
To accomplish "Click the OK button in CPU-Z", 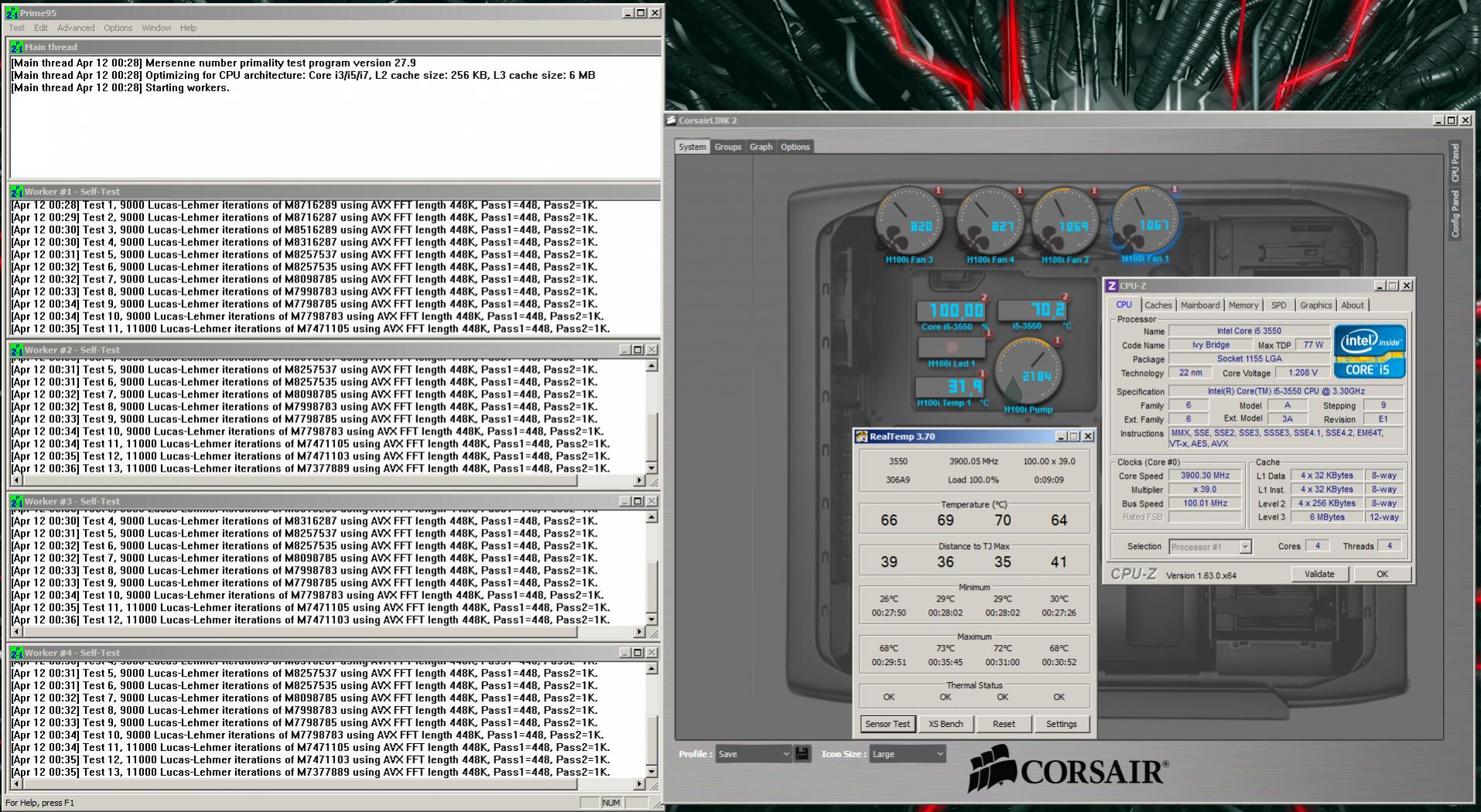I will click(x=1382, y=574).
